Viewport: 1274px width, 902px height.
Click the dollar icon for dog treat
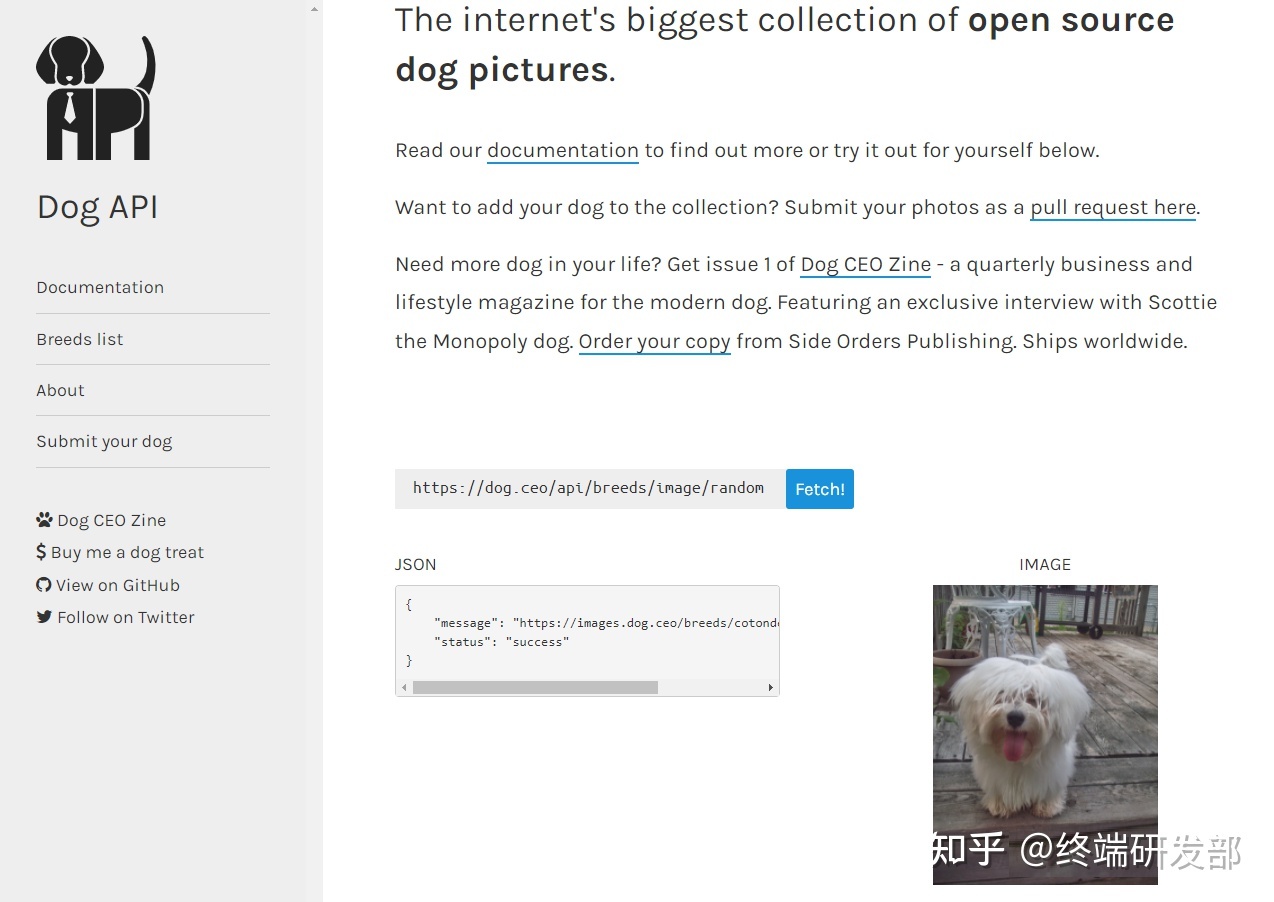point(41,552)
